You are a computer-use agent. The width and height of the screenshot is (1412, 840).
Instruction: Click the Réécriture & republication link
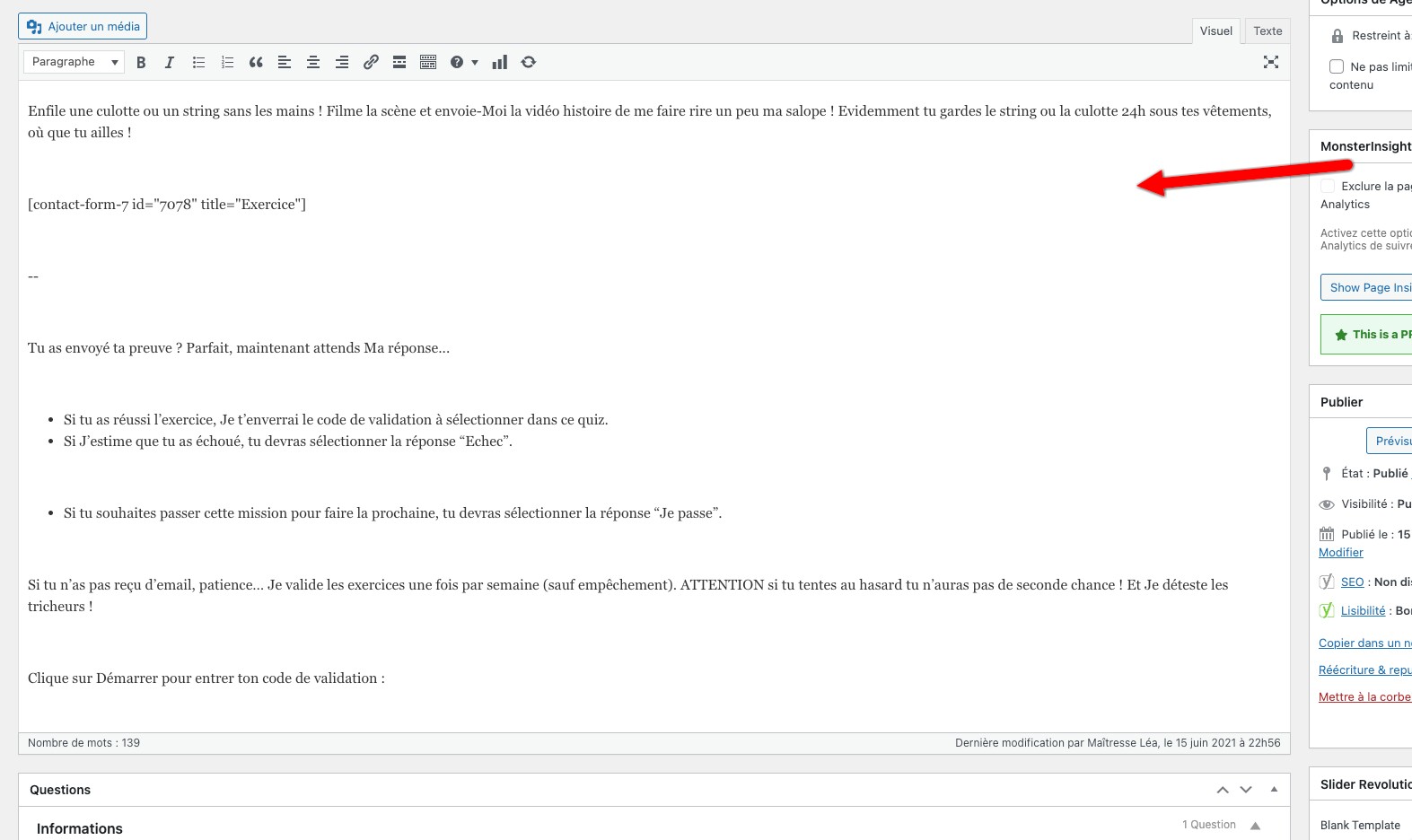(x=1364, y=670)
